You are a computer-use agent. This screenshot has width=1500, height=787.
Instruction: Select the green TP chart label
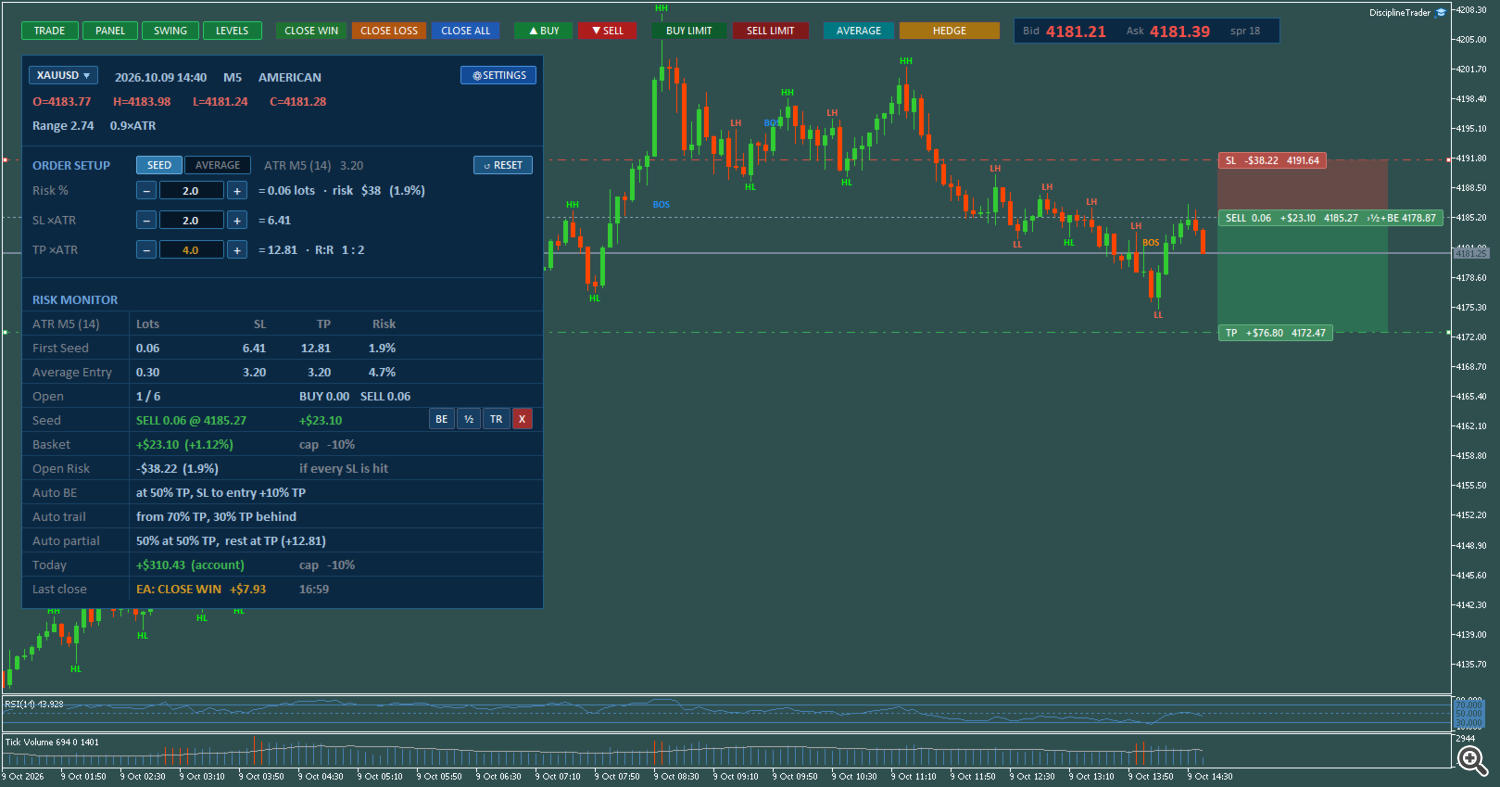[1275, 333]
